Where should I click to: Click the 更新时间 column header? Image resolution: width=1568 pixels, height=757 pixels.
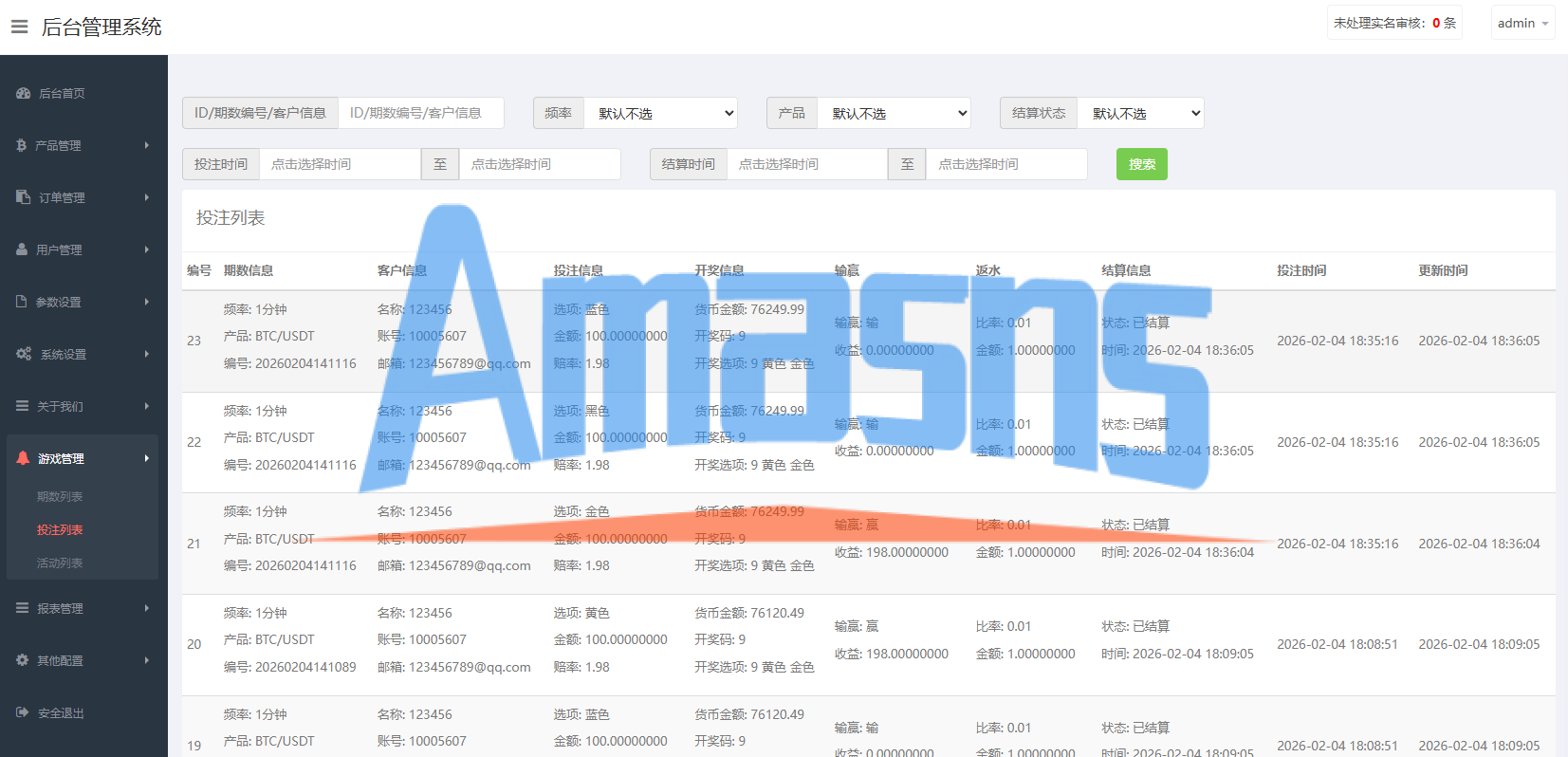(x=1443, y=270)
